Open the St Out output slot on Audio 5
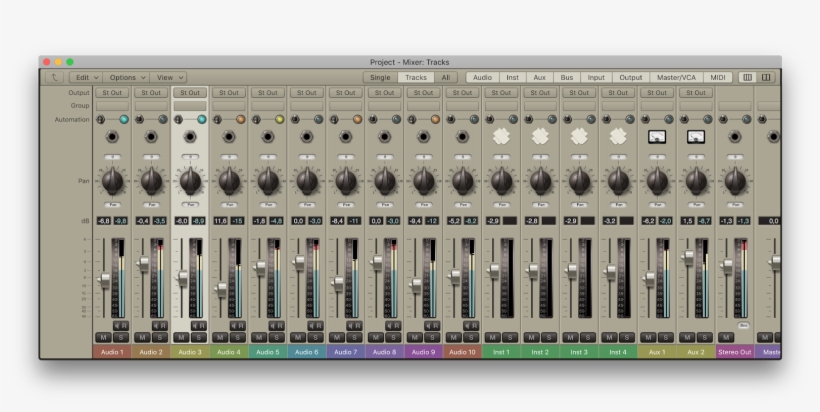Image resolution: width=820 pixels, height=412 pixels. [268, 93]
